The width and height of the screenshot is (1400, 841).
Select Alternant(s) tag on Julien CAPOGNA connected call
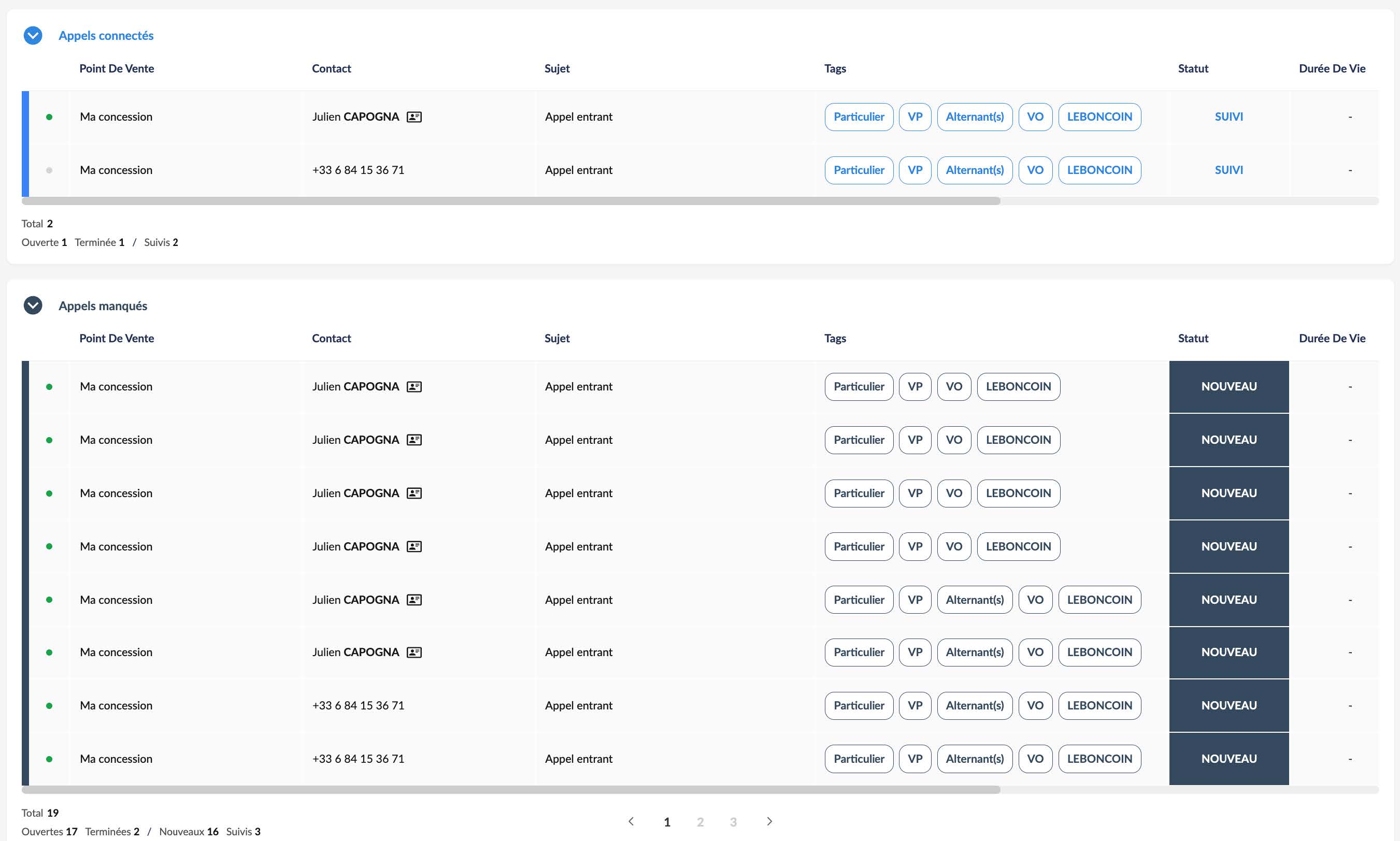click(975, 117)
